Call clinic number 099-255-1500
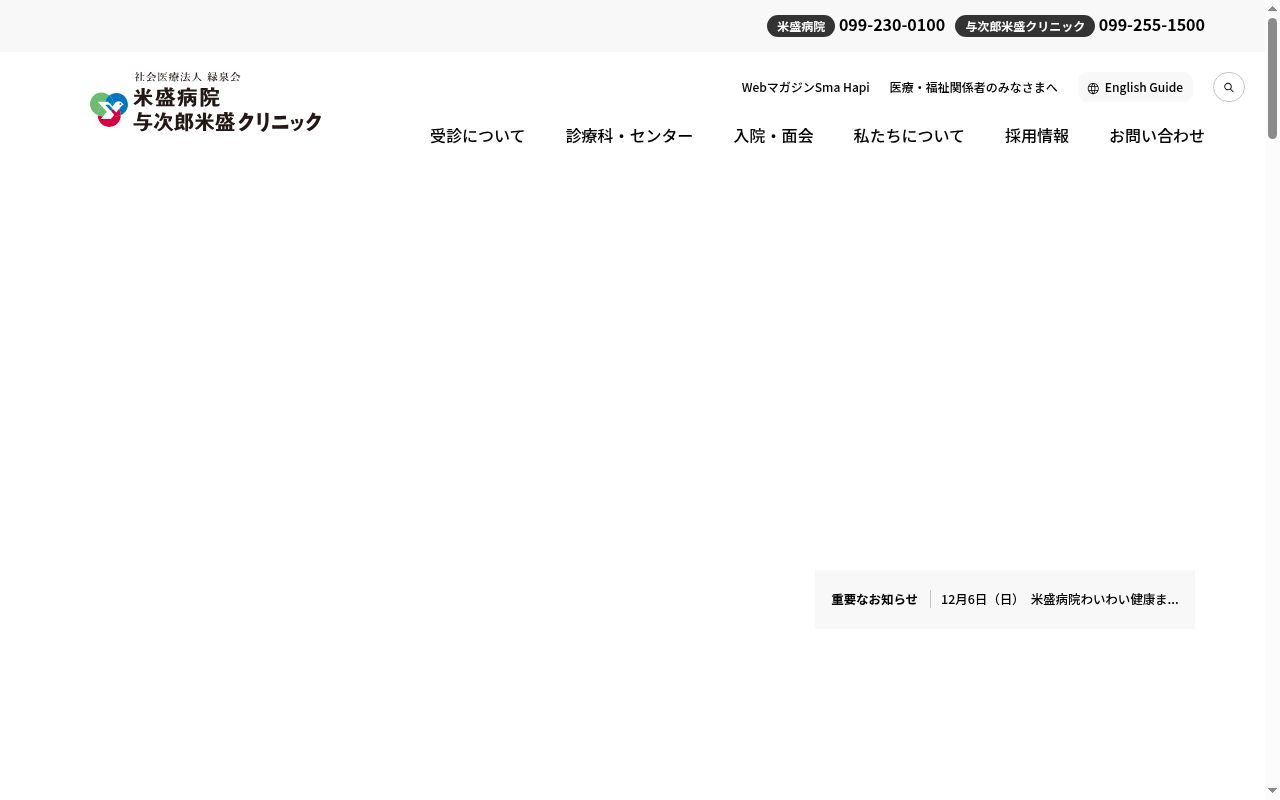The height and width of the screenshot is (800, 1280). [x=1152, y=25]
